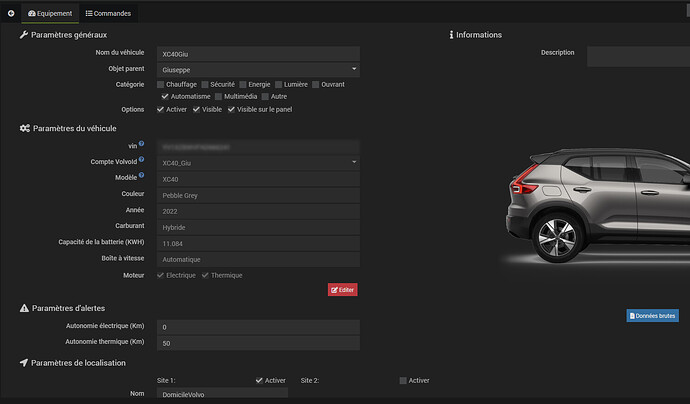Click the back arrow icon
The width and height of the screenshot is (690, 404).
[11, 13]
